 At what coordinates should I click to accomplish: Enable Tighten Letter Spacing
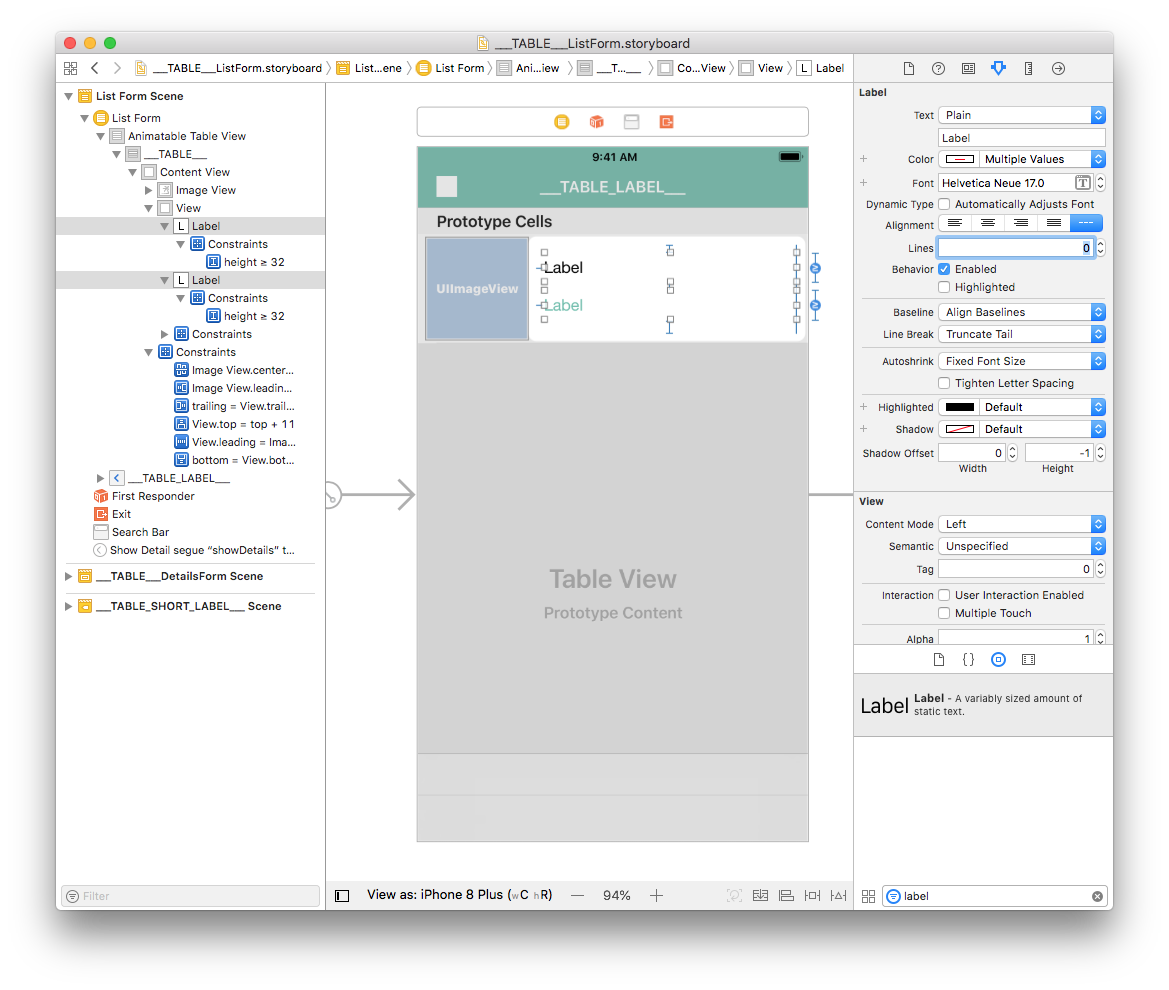pyautogui.click(x=944, y=382)
